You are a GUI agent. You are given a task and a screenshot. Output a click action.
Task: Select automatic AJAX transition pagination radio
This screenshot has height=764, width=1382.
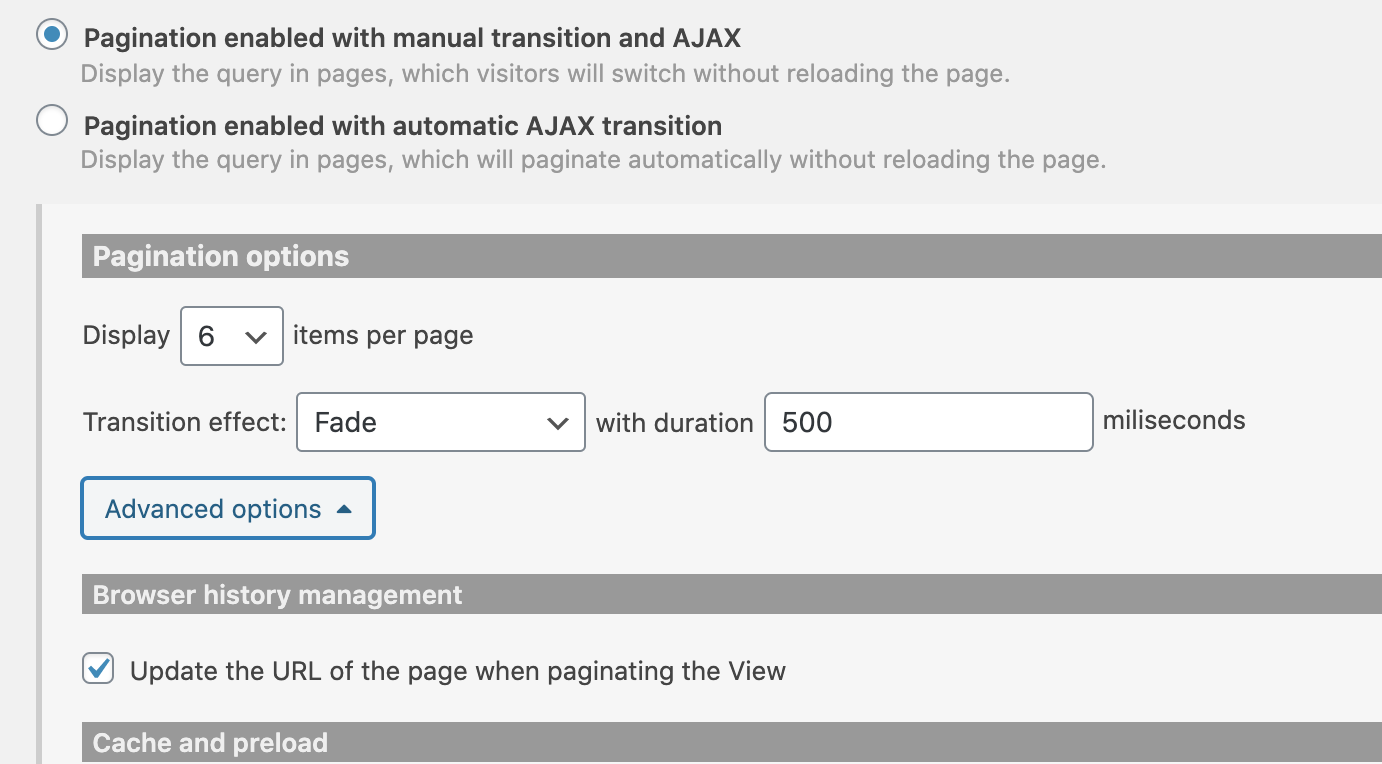[x=52, y=121]
